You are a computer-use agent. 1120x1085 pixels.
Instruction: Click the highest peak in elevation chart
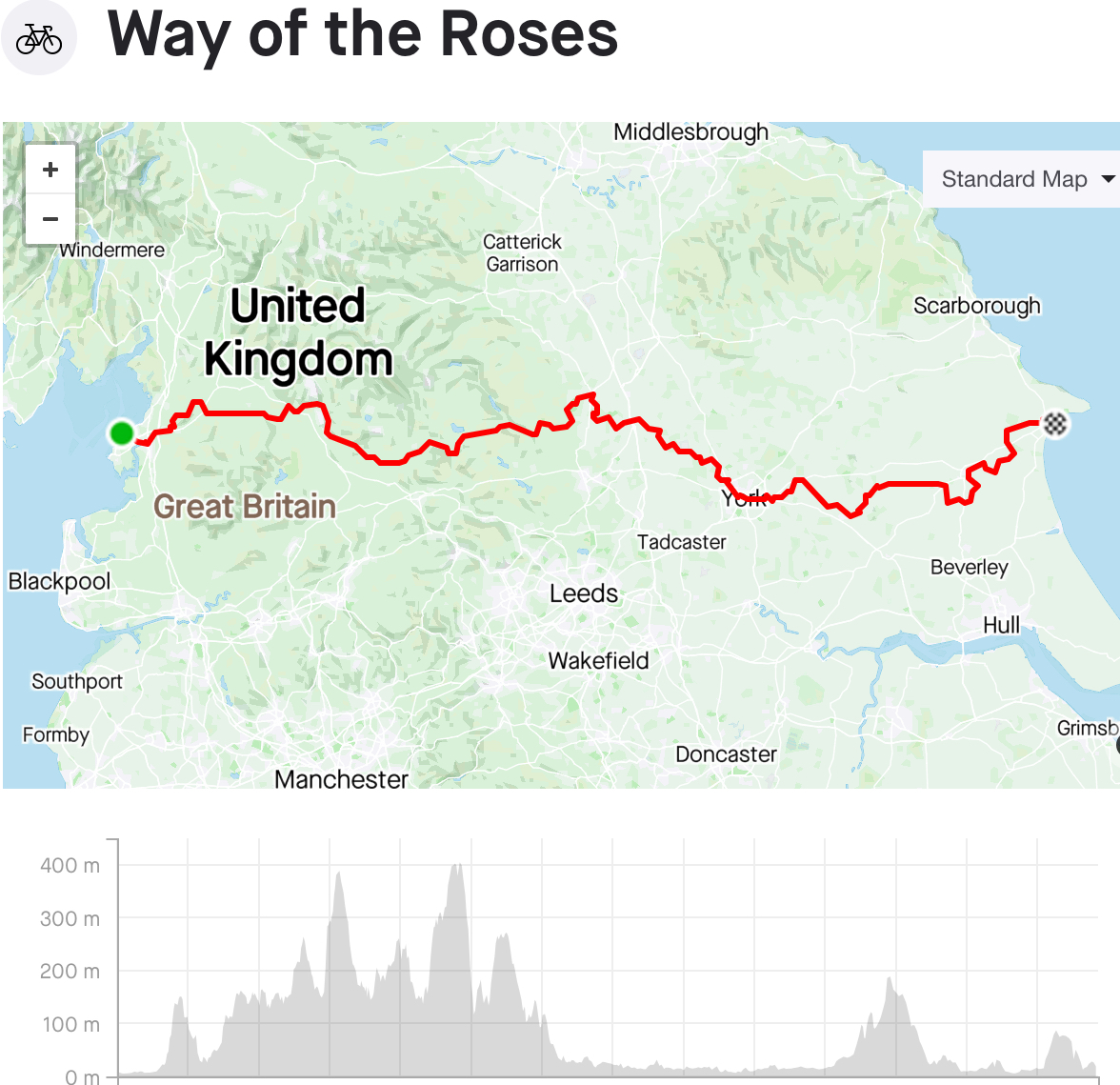[457, 868]
